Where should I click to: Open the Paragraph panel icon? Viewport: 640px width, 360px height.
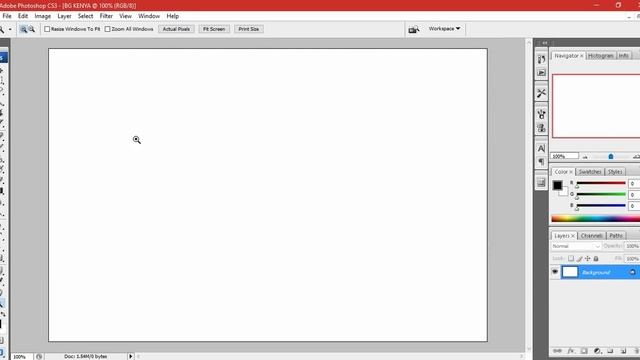[x=541, y=162]
